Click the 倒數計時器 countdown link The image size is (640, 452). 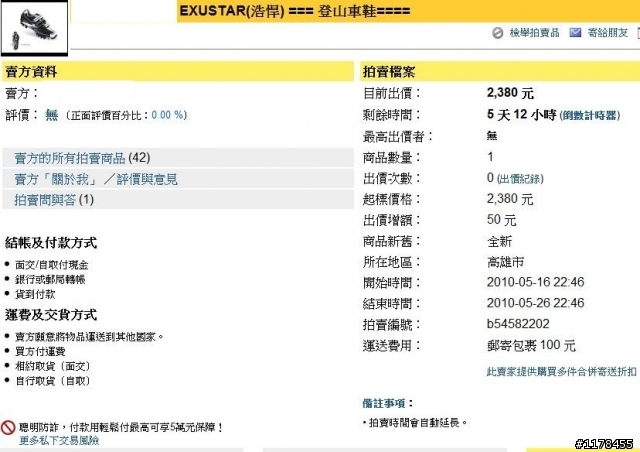[590, 116]
